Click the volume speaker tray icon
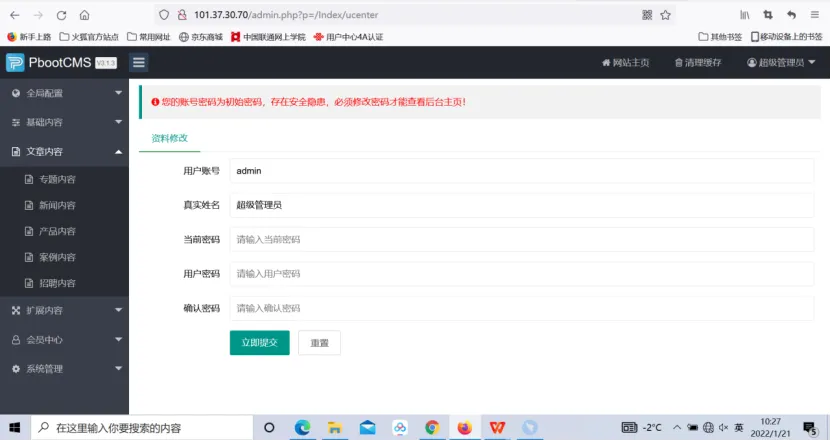The height and width of the screenshot is (441, 831). (723, 427)
